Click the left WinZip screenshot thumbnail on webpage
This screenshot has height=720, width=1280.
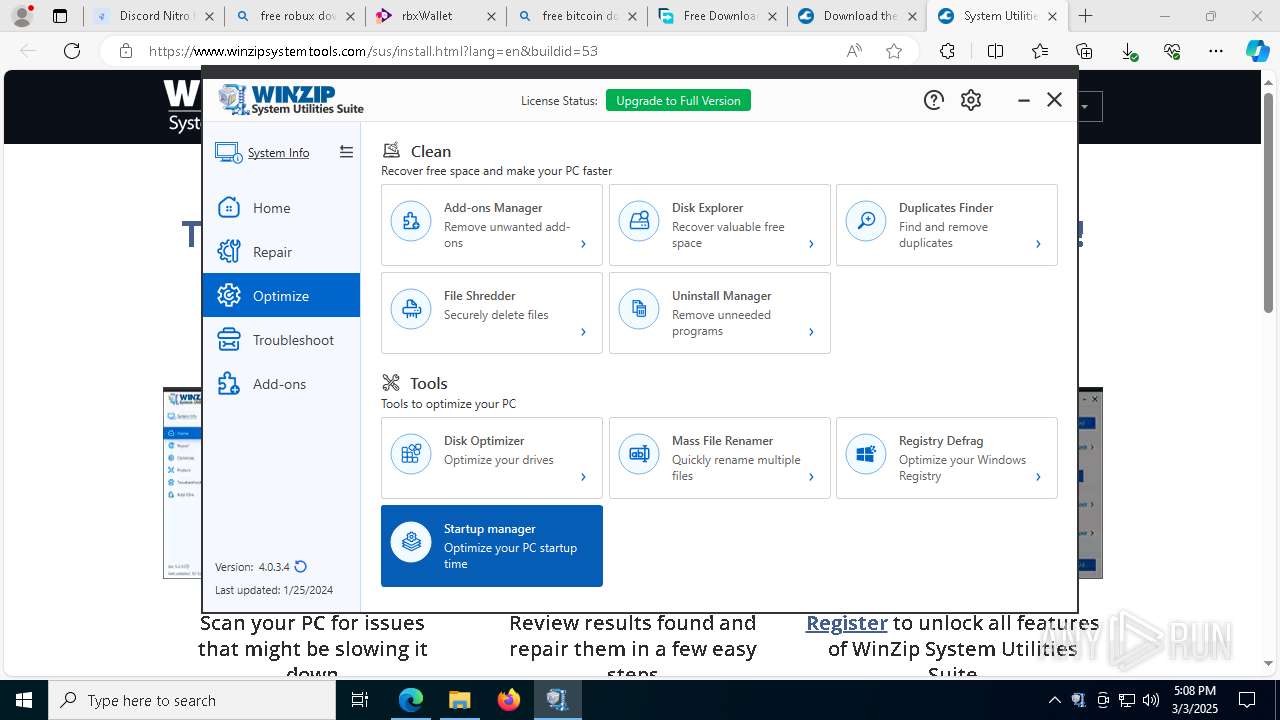182,483
